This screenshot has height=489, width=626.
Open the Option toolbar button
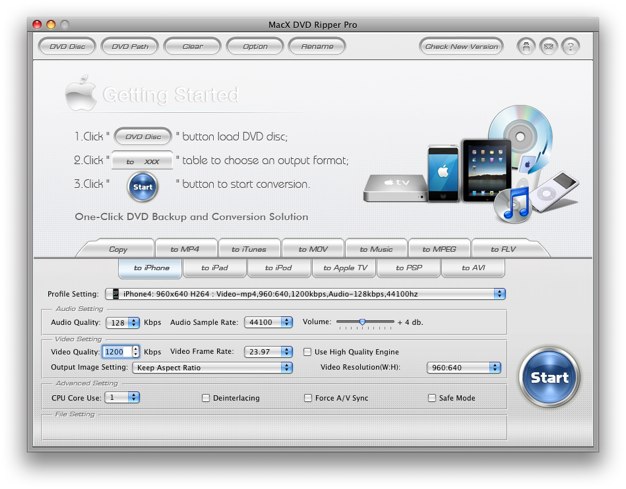pyautogui.click(x=255, y=46)
